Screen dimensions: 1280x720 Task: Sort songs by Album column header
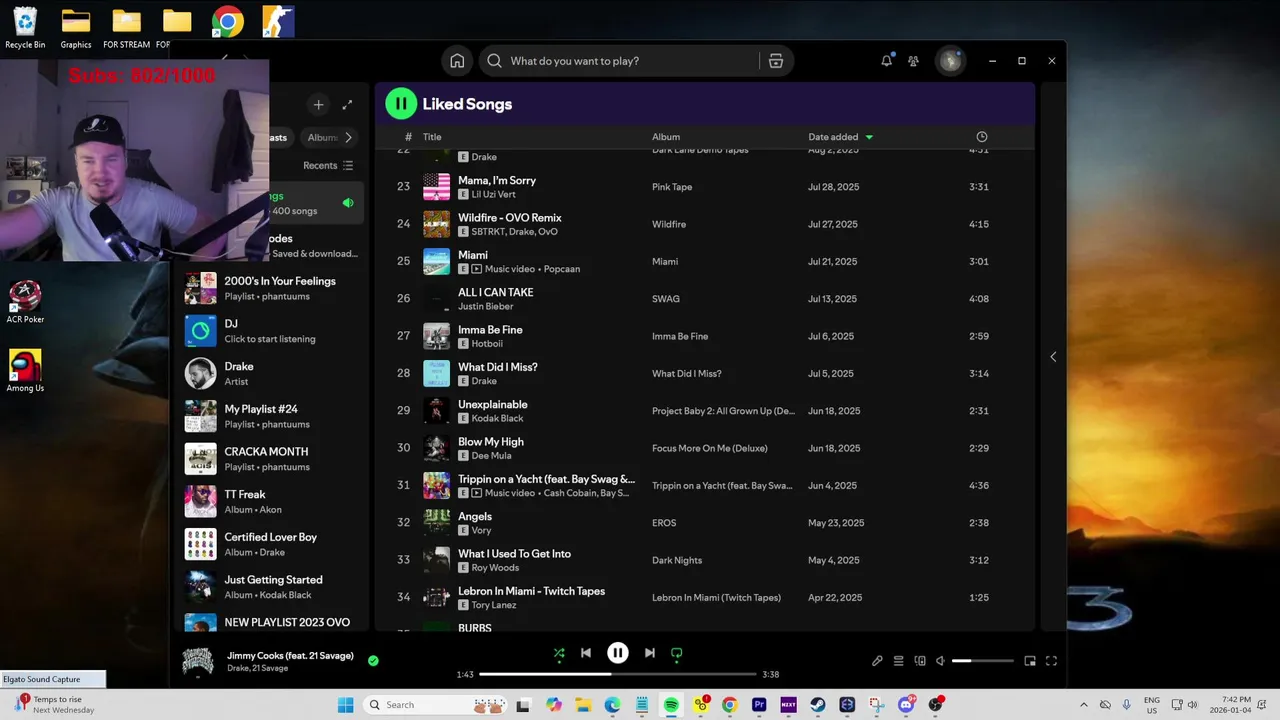(666, 137)
